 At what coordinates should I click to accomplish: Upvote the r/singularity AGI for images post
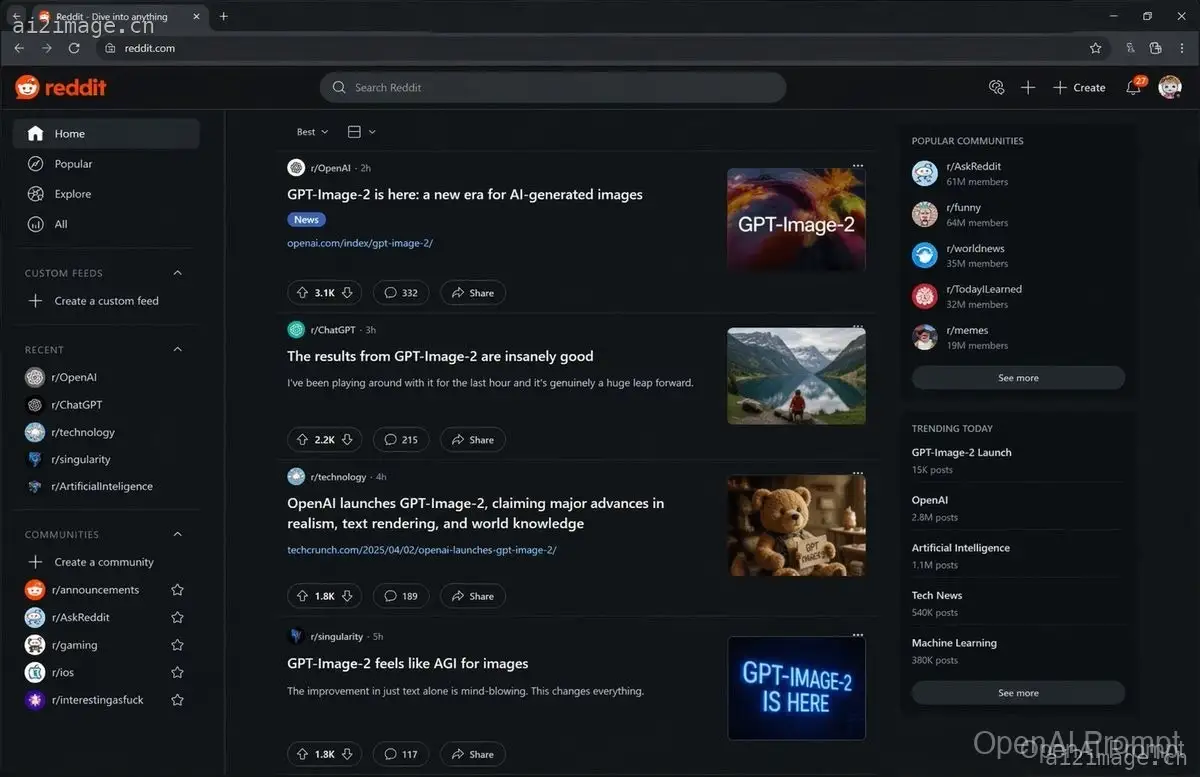[301, 754]
